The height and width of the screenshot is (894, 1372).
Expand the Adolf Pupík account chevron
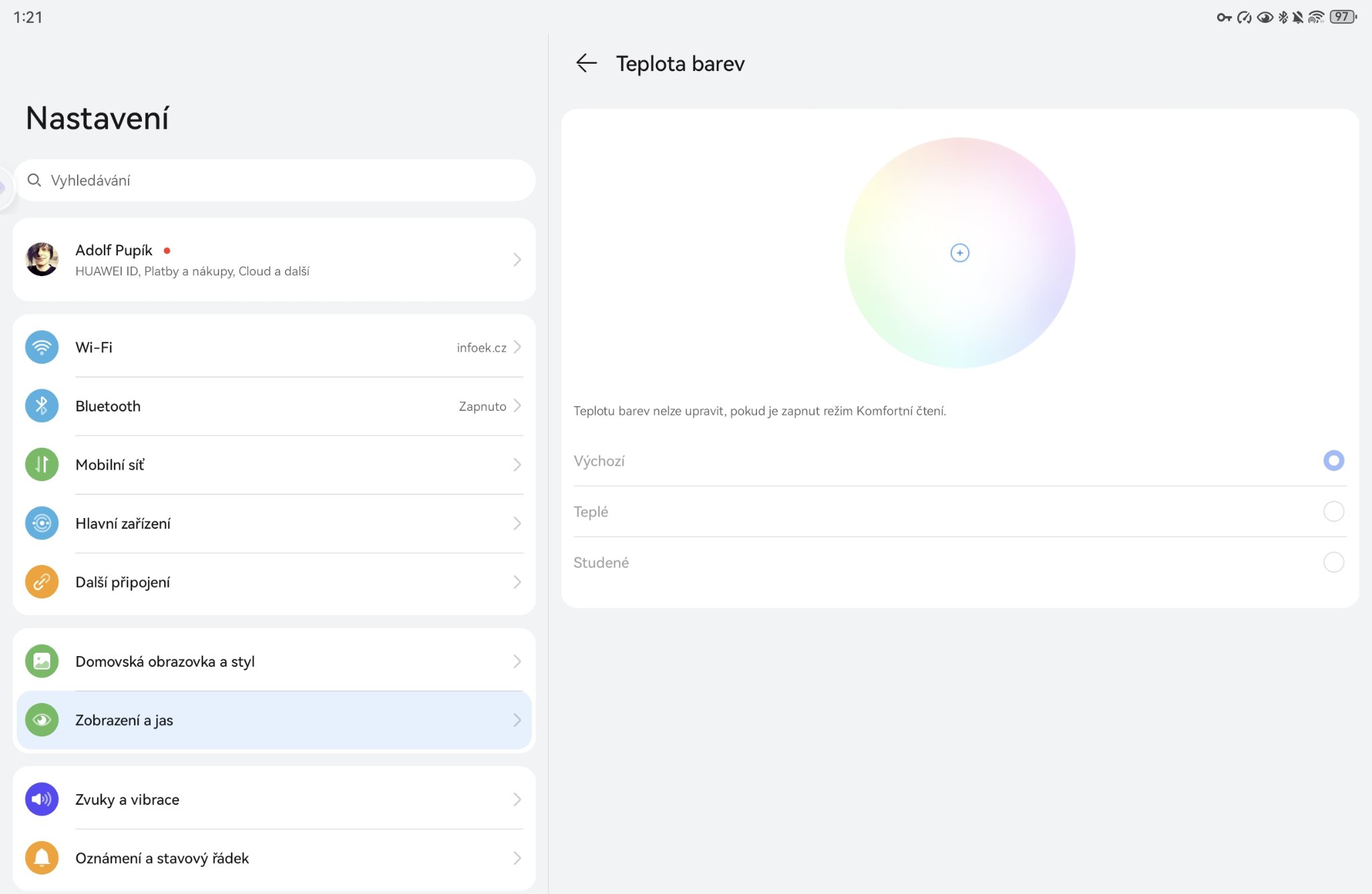(517, 259)
